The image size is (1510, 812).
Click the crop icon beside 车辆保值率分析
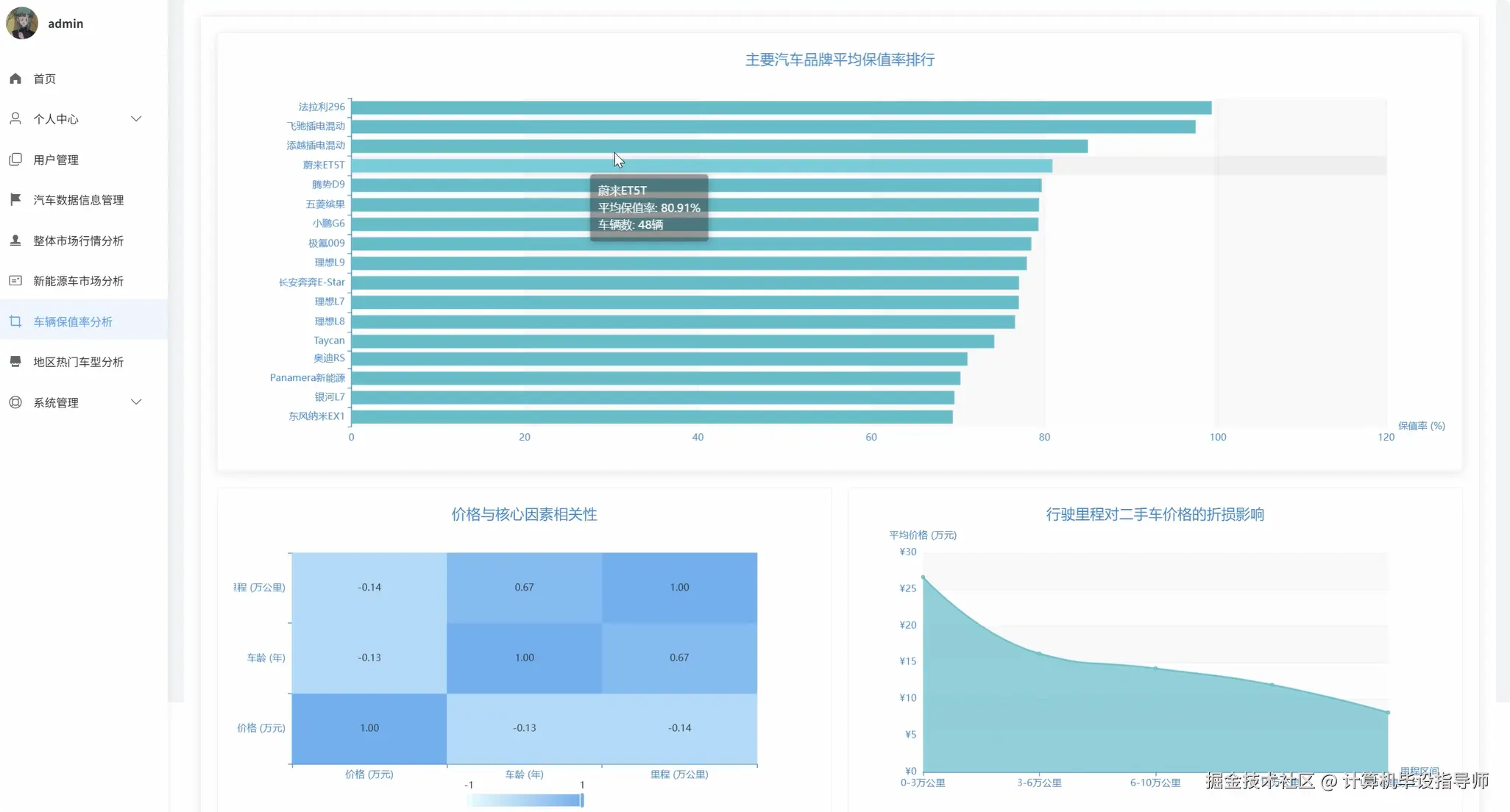15,321
